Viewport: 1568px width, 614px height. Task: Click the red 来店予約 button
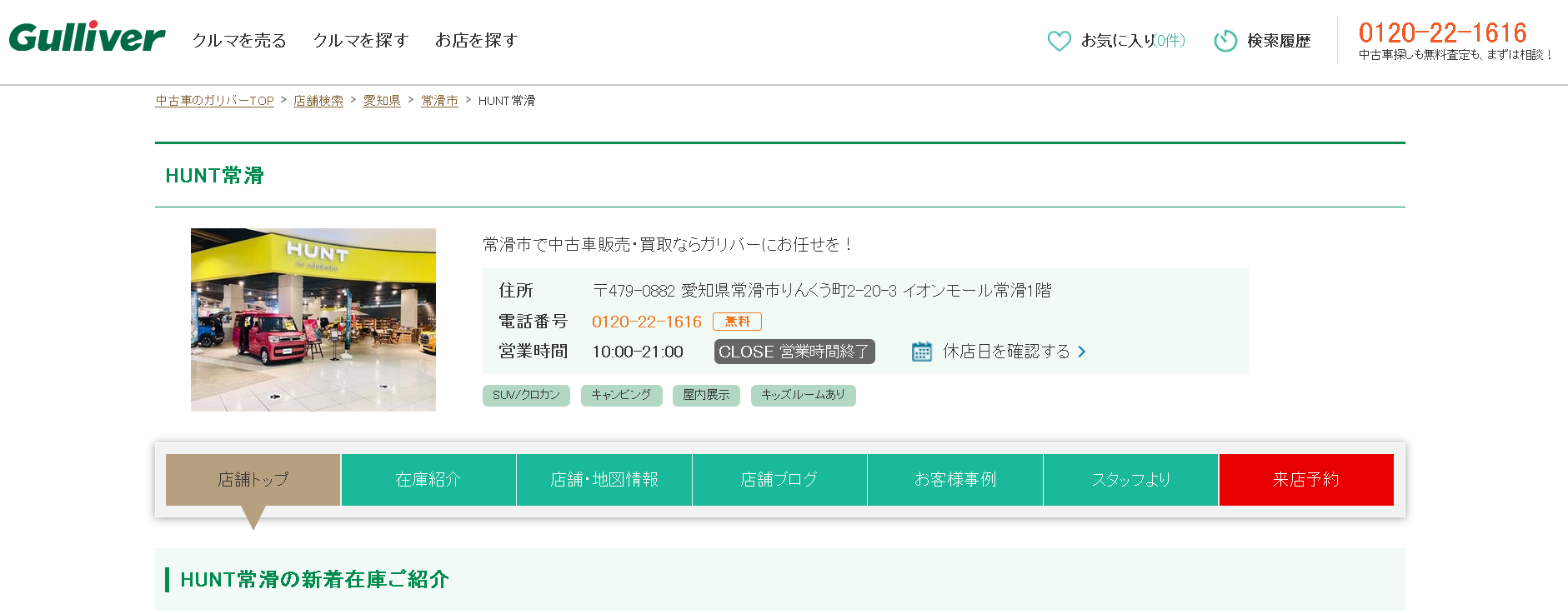pos(1306,480)
